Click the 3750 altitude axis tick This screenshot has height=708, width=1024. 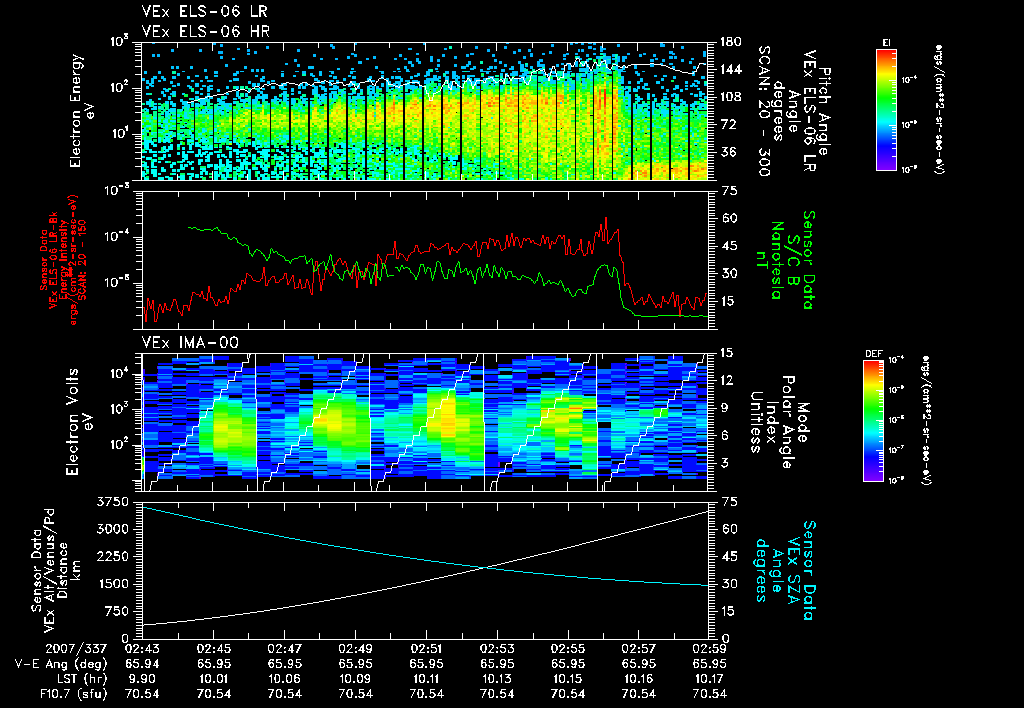[x=113, y=502]
